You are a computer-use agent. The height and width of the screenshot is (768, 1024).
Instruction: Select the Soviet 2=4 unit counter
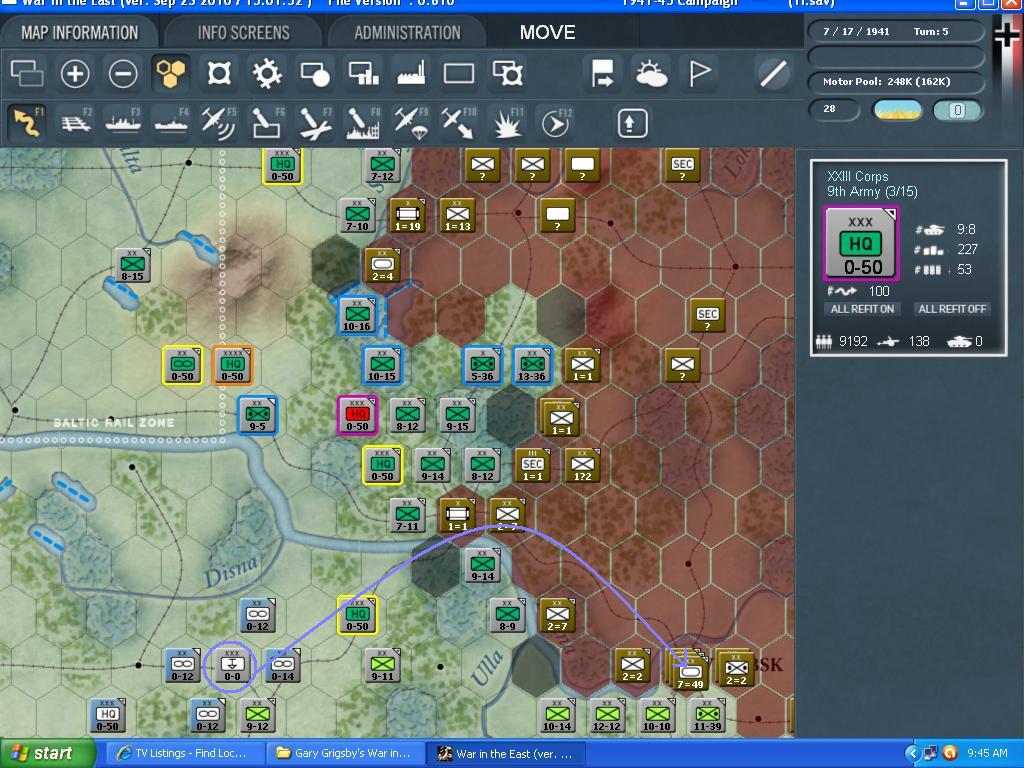coord(382,265)
